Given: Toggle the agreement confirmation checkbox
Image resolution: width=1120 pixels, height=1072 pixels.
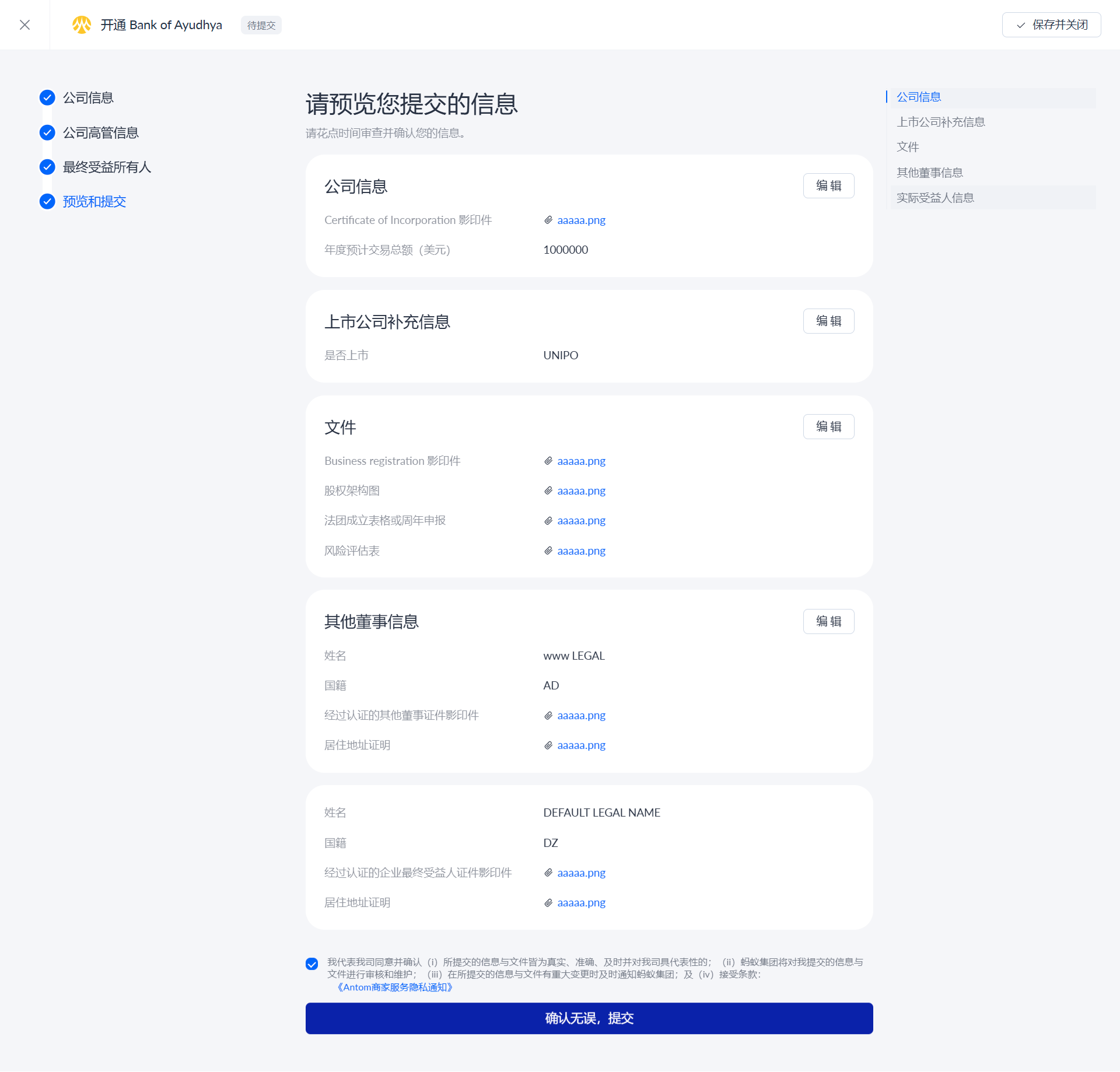Looking at the screenshot, I should 312,964.
